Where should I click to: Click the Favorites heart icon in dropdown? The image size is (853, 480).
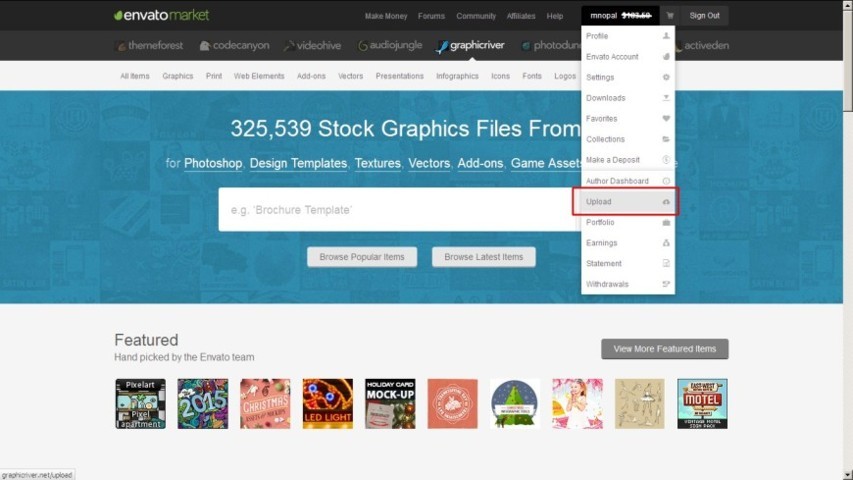click(666, 119)
